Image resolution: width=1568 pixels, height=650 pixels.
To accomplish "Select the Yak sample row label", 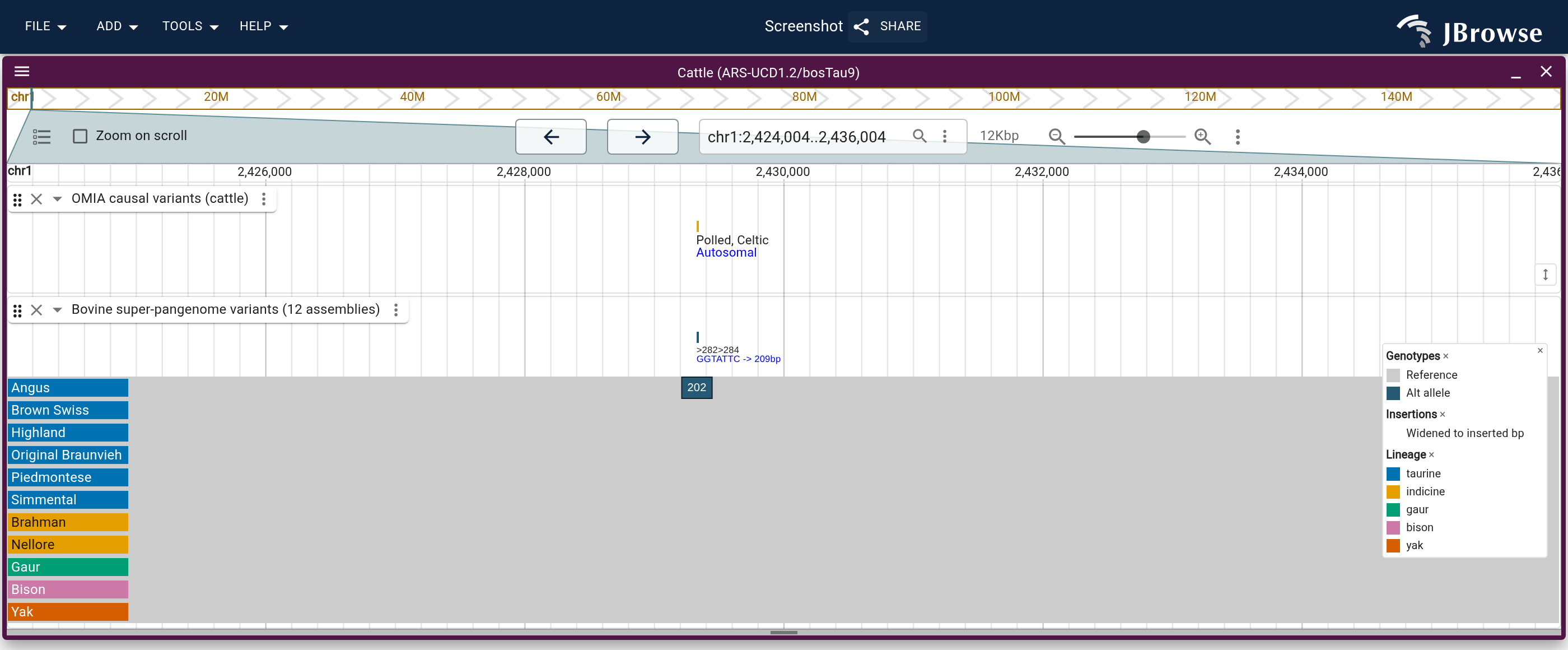I will coord(68,612).
